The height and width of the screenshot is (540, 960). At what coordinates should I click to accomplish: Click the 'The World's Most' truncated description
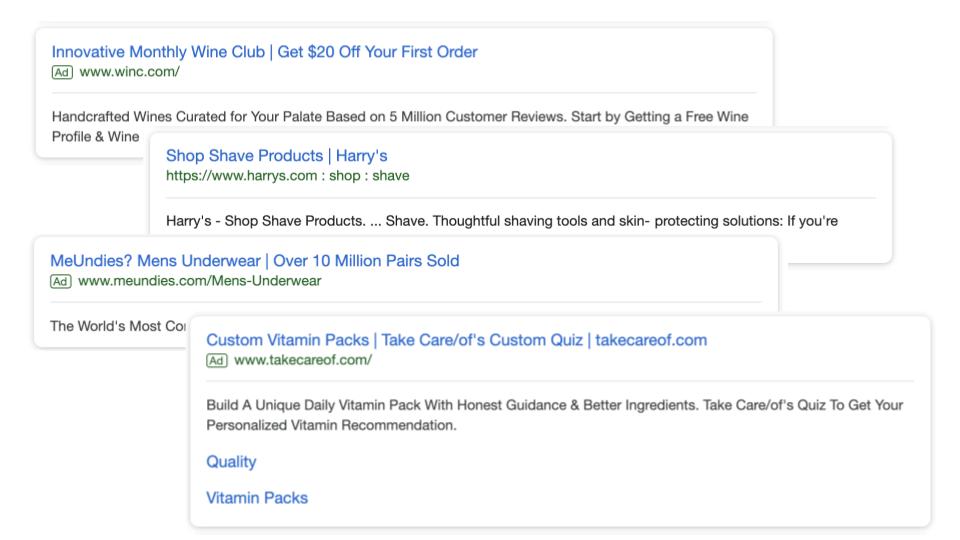[108, 326]
